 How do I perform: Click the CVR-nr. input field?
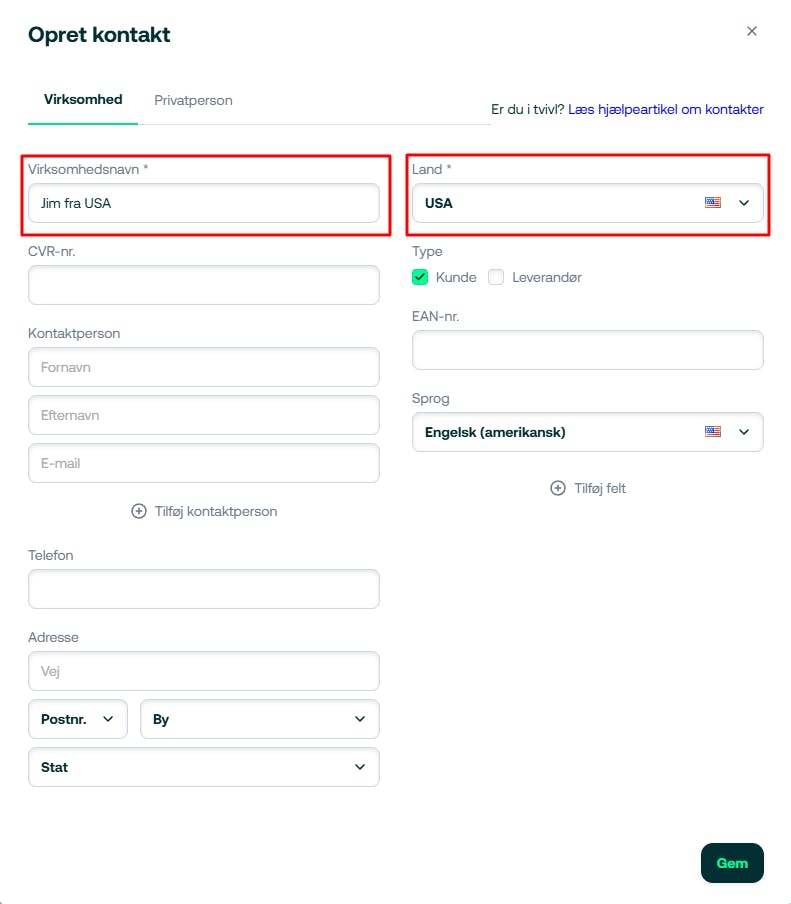204,285
